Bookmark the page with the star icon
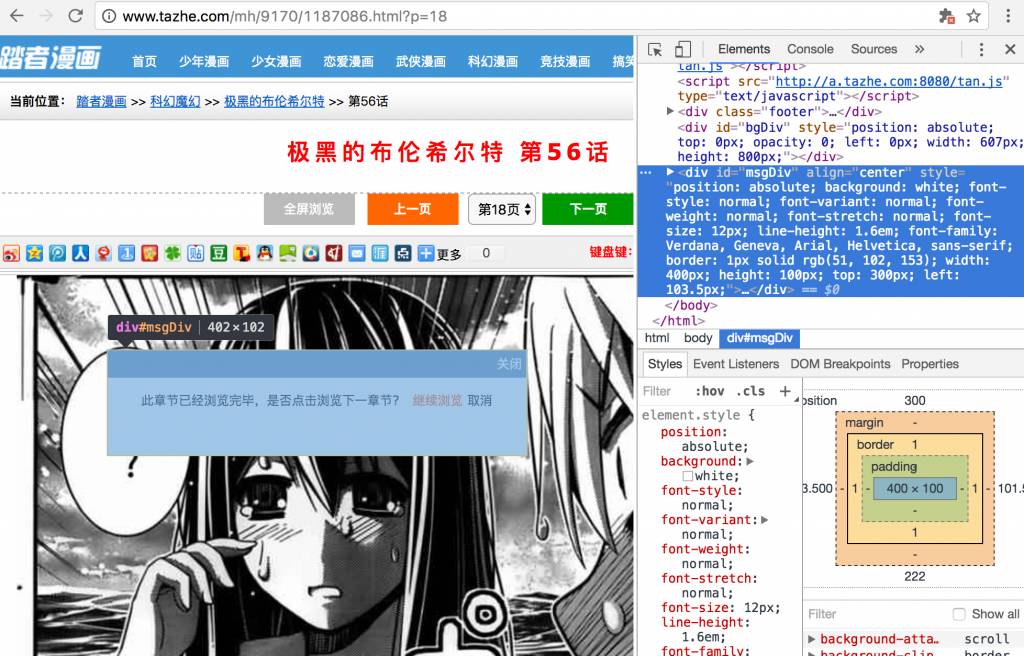Viewport: 1024px width, 656px height. click(973, 16)
